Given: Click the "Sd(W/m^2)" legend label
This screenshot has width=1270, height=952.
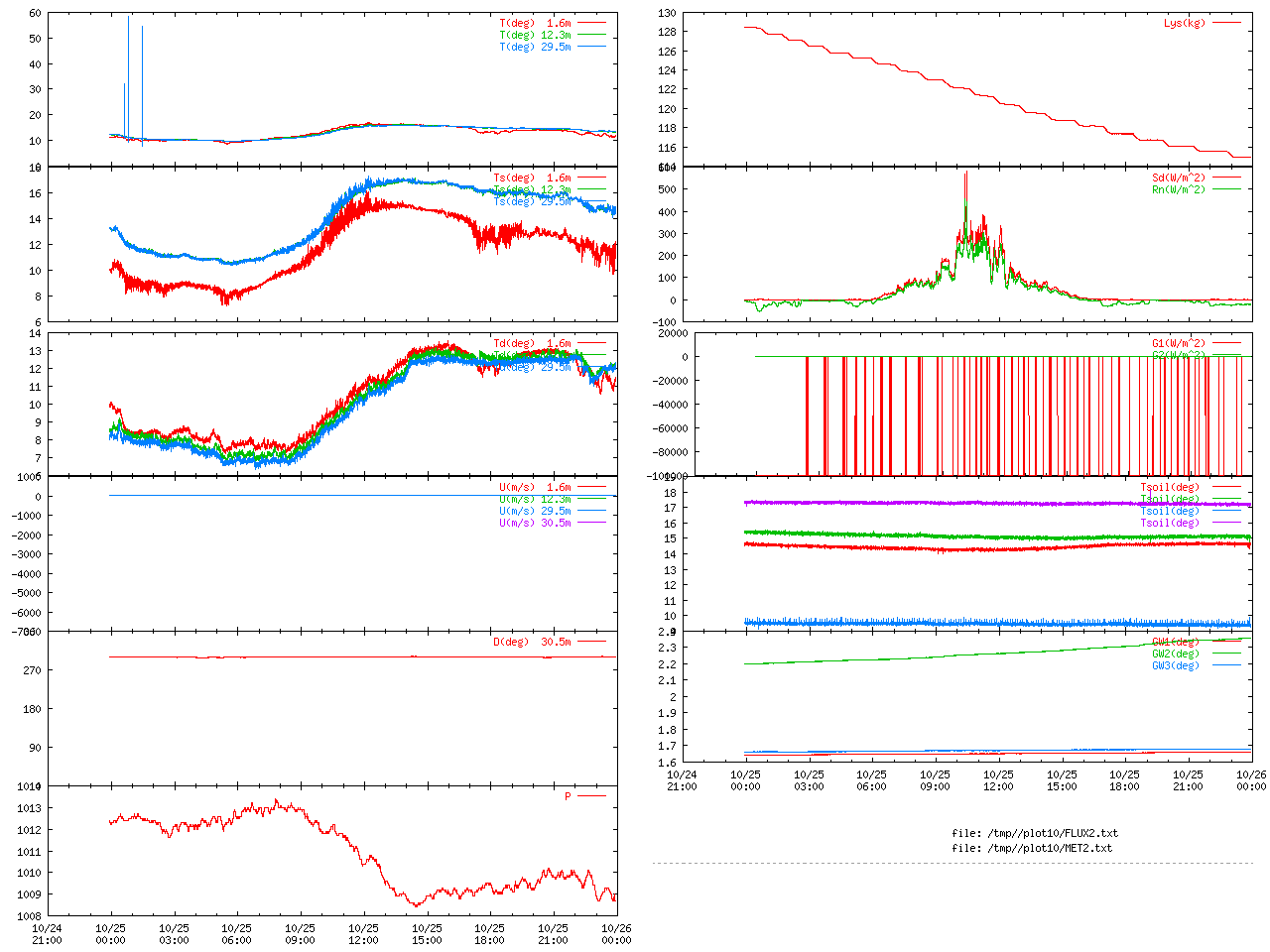Looking at the screenshot, I should [x=1179, y=178].
